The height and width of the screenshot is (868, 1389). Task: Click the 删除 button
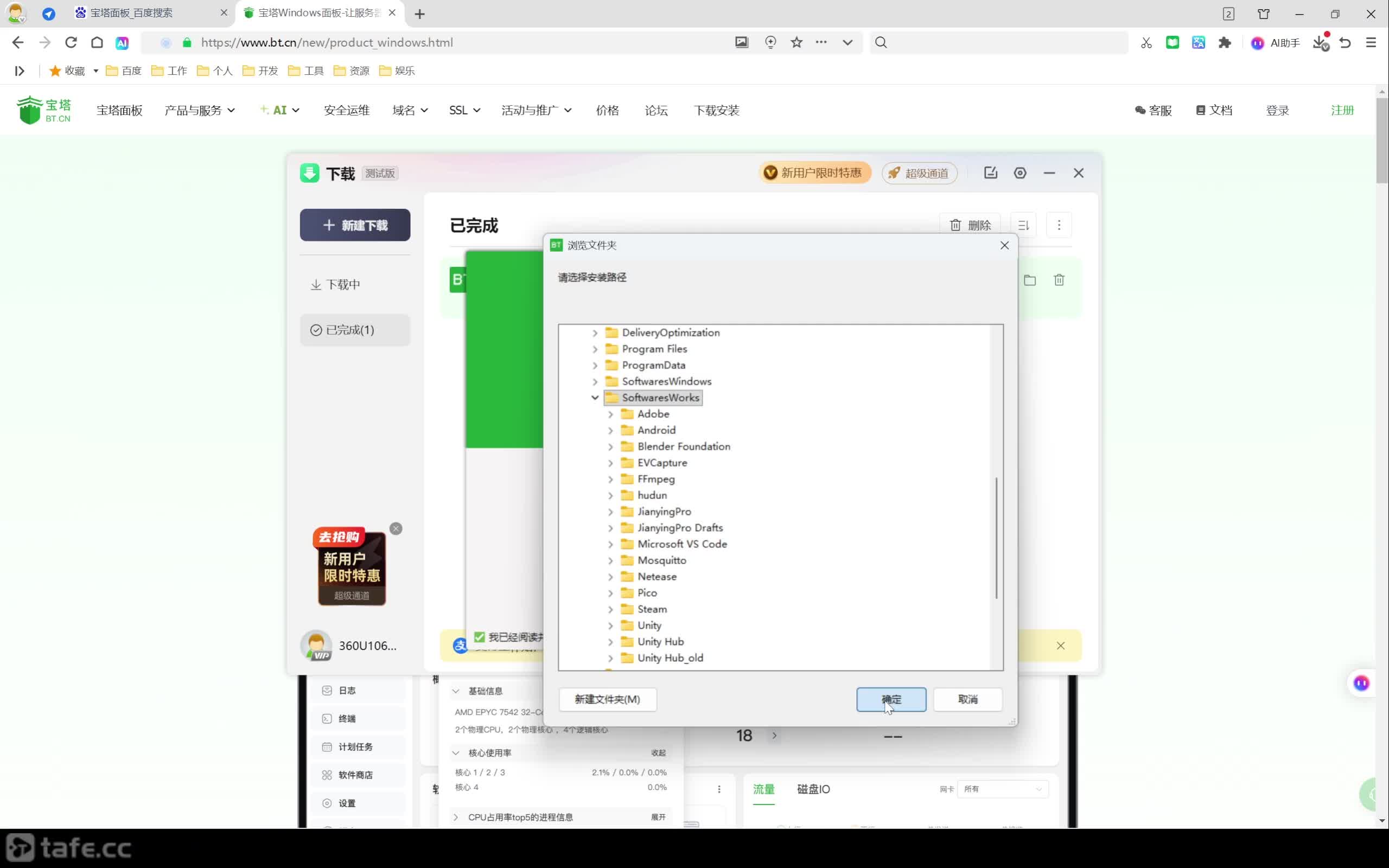[x=970, y=225]
